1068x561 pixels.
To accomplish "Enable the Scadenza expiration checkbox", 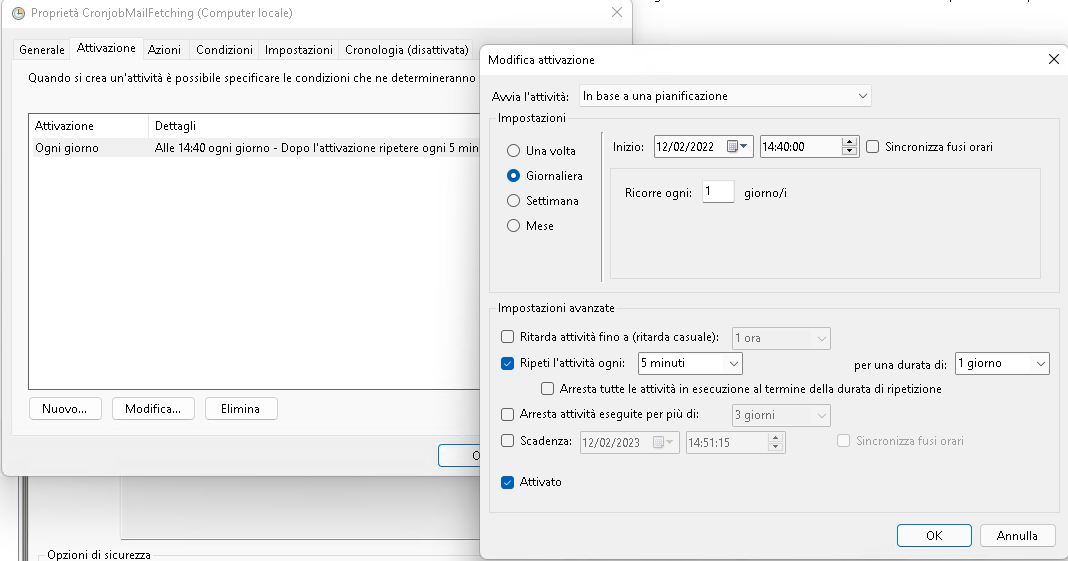I will click(x=508, y=441).
